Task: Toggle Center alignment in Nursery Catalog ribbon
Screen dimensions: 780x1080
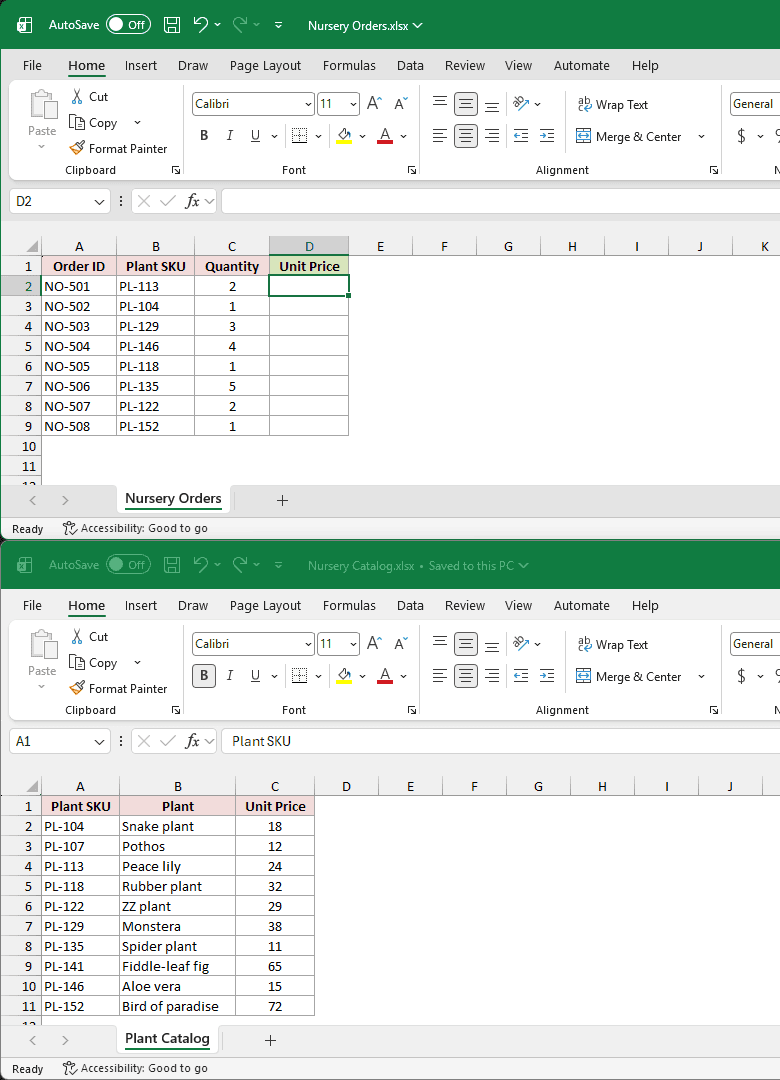Action: 466,676
